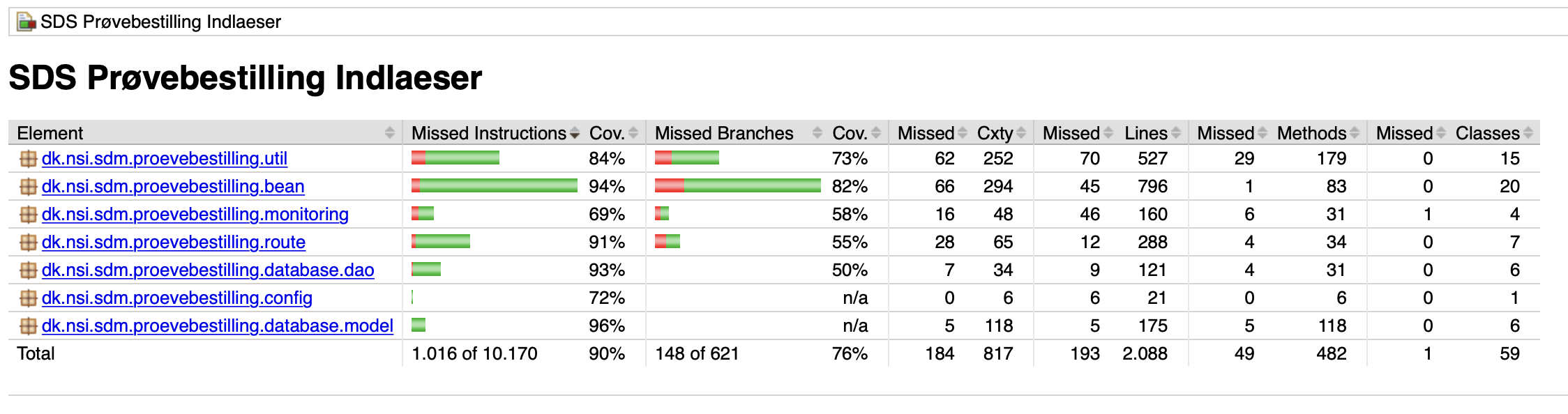Sort by the Missed Instructions column
The image size is (1568, 414).
coord(490,133)
